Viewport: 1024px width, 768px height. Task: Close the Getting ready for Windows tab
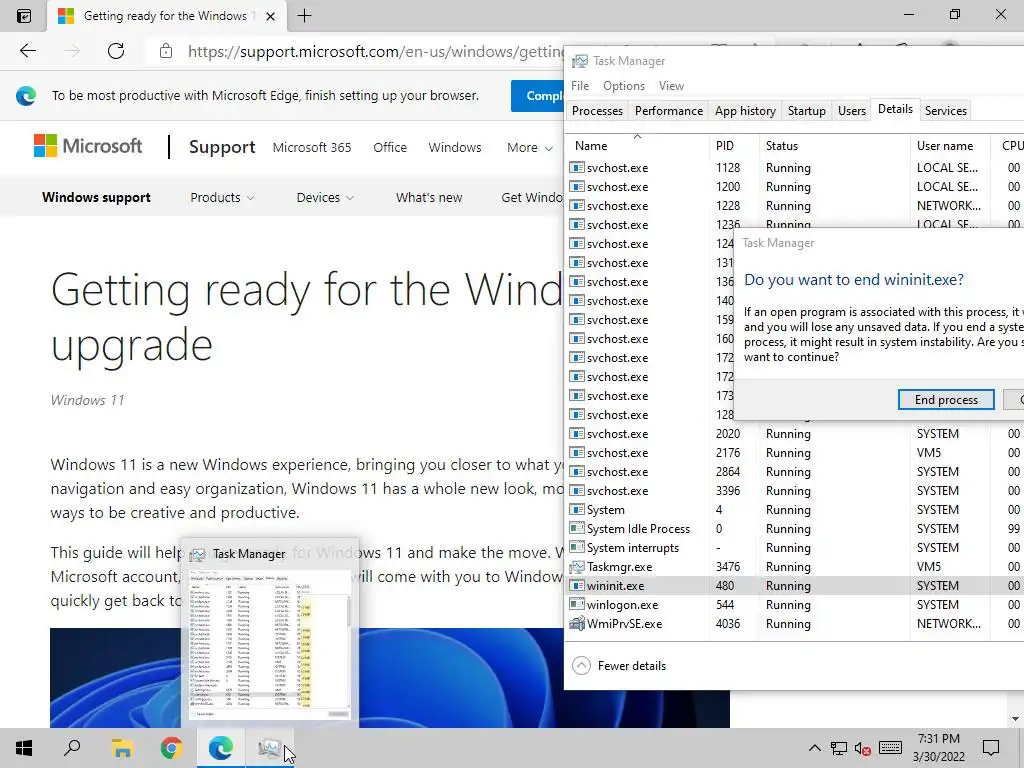coord(270,16)
